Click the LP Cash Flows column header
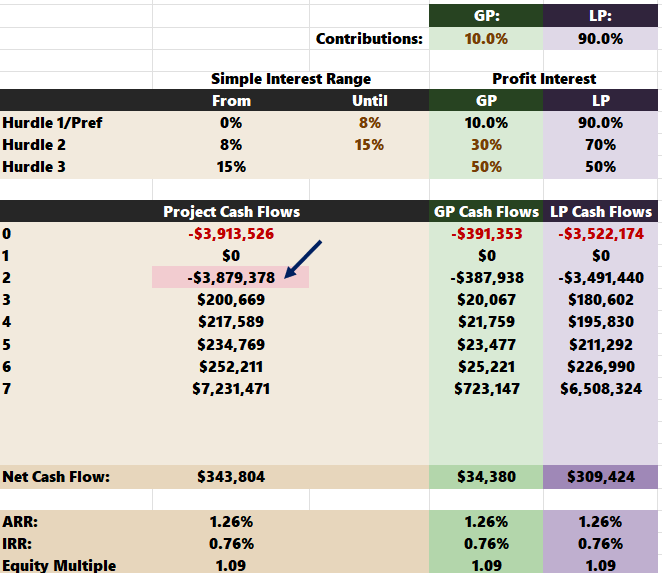 coord(600,212)
